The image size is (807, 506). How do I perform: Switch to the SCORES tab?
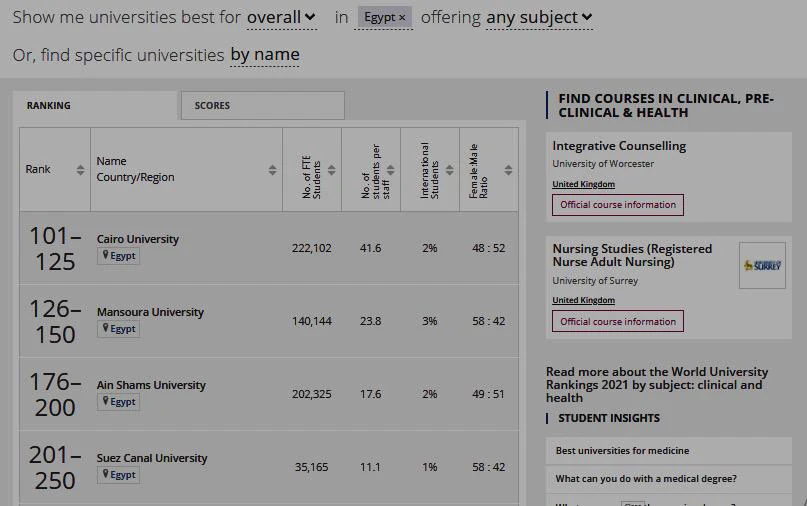(262, 106)
